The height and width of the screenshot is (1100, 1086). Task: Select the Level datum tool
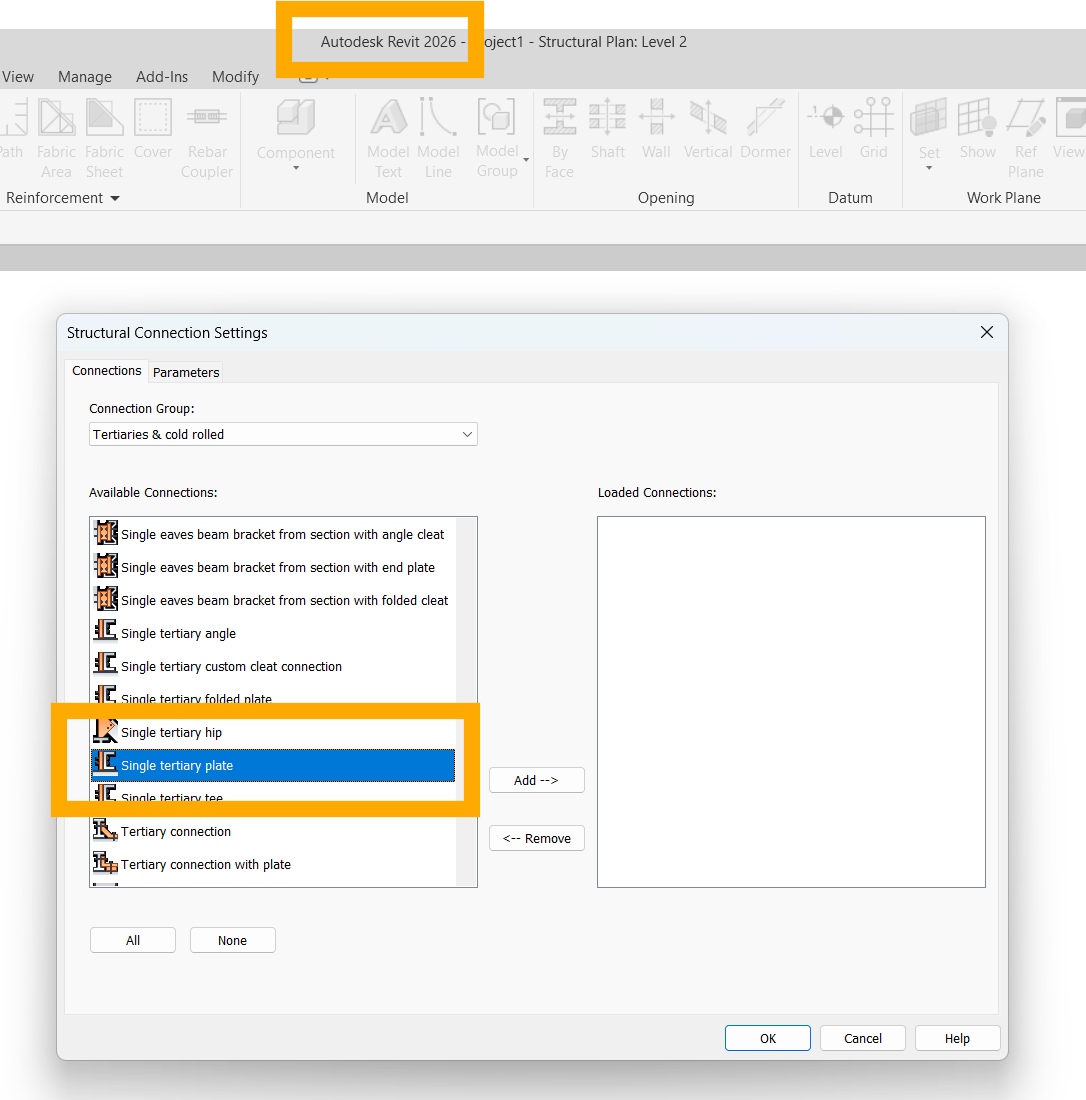click(x=825, y=130)
